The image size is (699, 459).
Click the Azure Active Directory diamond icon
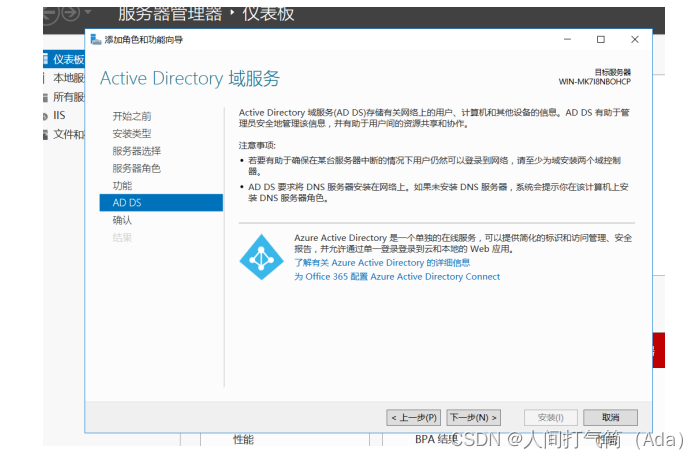pos(261,257)
